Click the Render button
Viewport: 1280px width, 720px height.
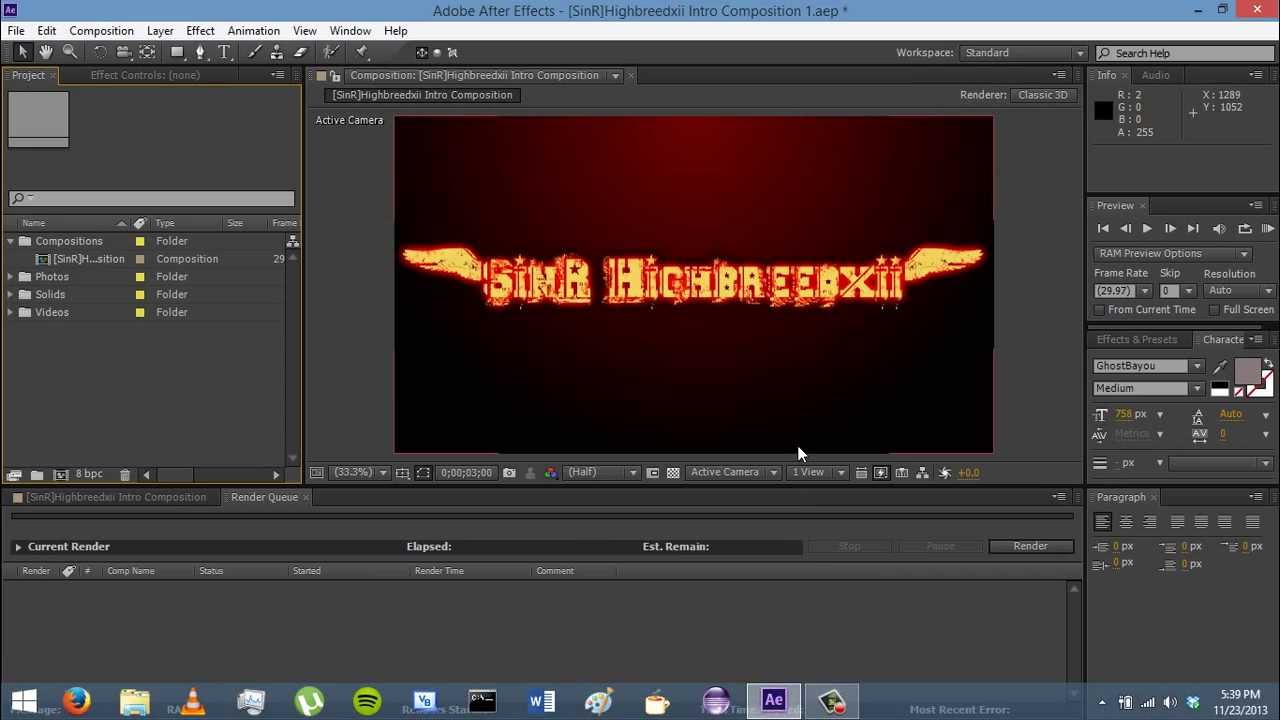(x=1030, y=546)
